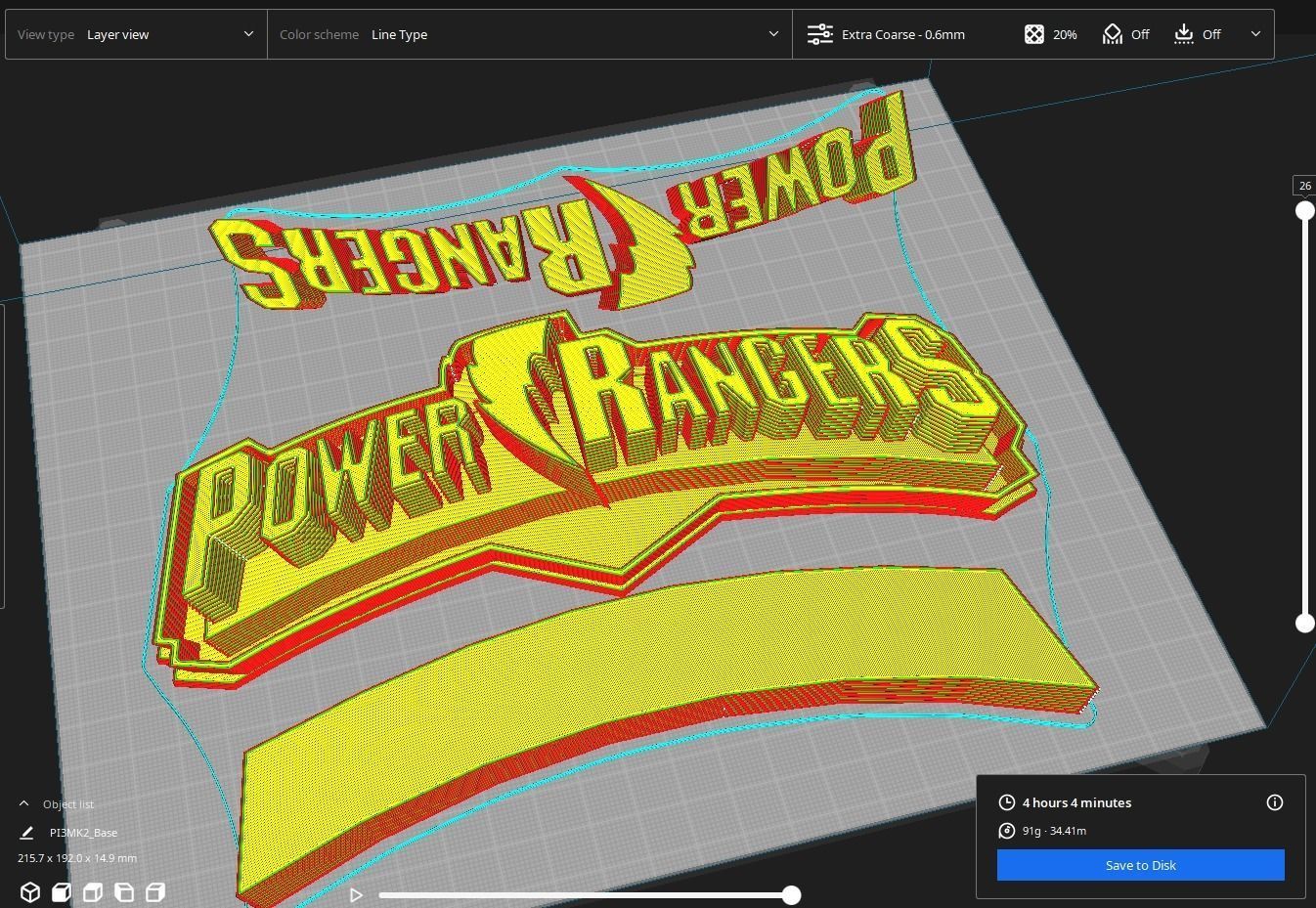Select the PI3MK2_Base object name
The height and width of the screenshot is (908, 1316).
[83, 833]
